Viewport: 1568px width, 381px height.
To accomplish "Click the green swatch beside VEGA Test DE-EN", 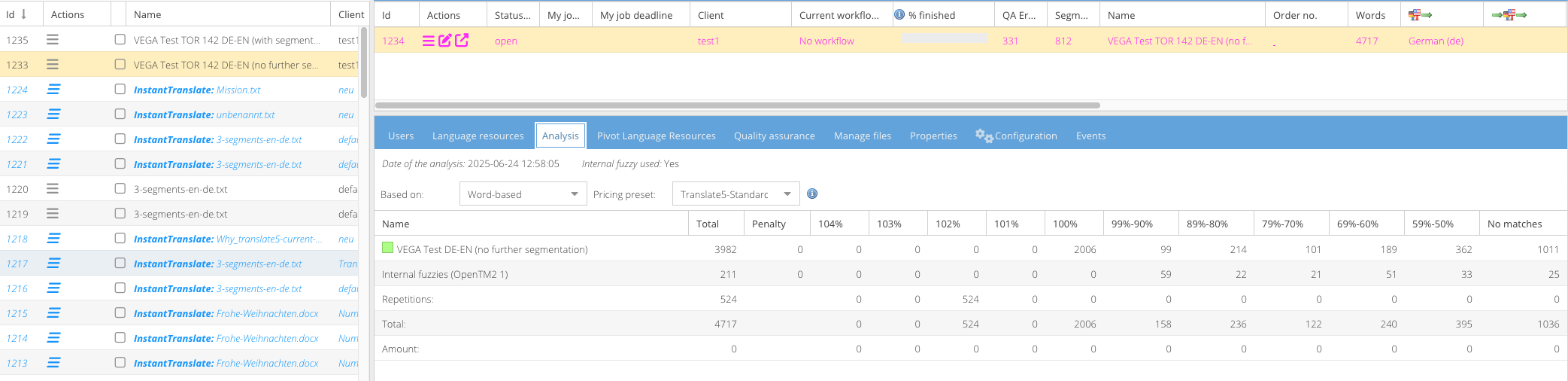I will [x=387, y=248].
